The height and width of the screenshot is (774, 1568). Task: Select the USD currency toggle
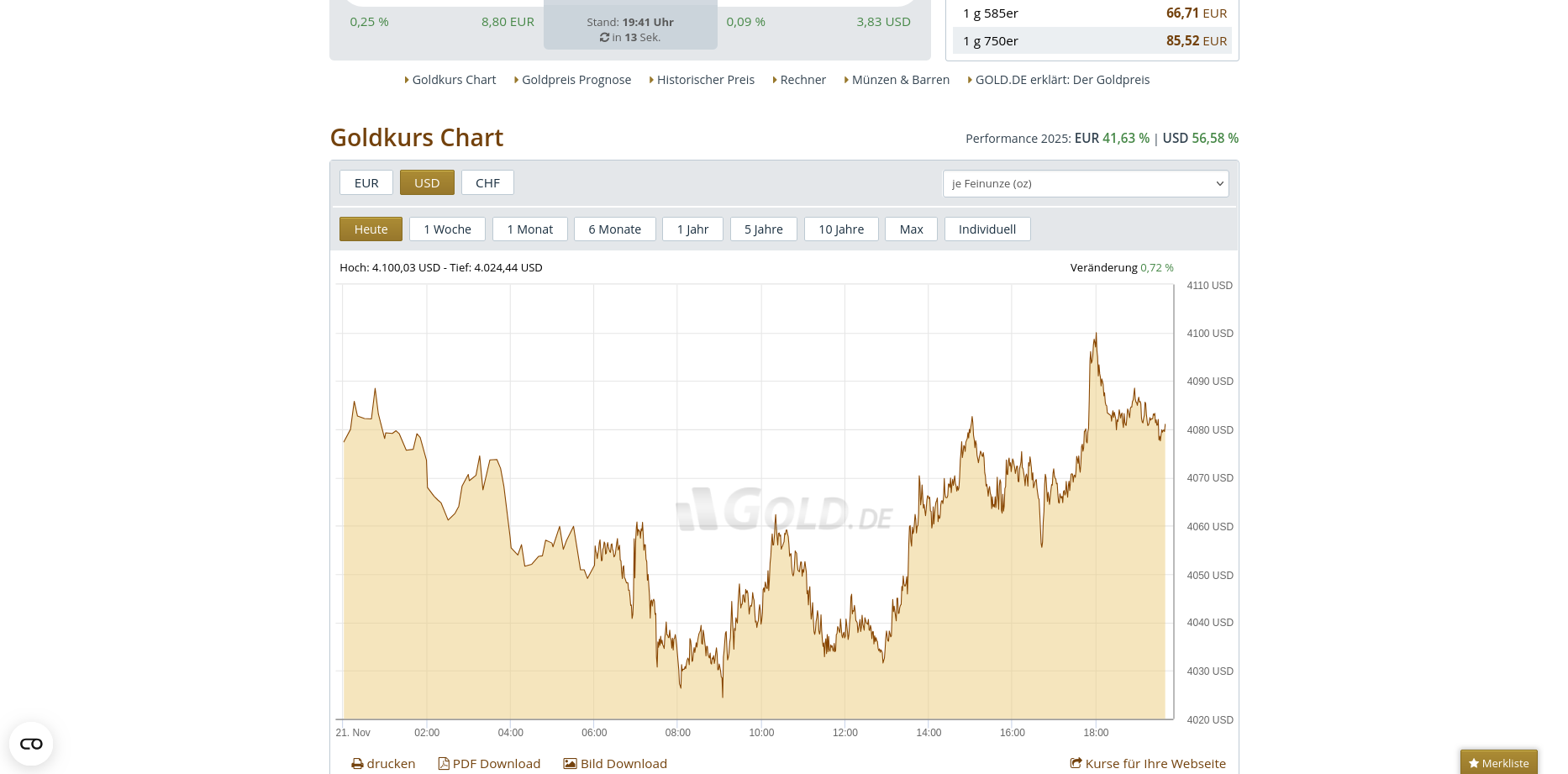pos(427,183)
